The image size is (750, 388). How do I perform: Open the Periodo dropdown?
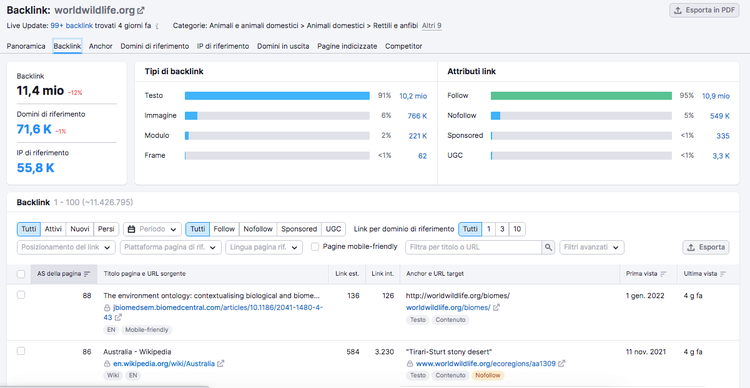tap(153, 229)
